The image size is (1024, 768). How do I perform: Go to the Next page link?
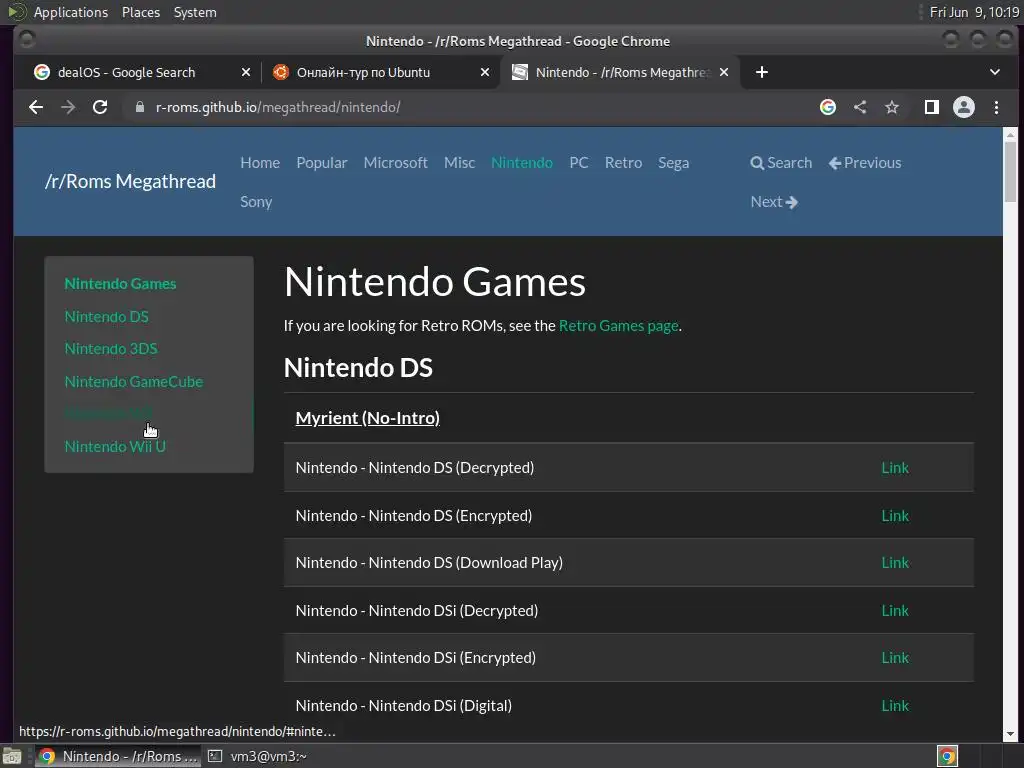(774, 202)
